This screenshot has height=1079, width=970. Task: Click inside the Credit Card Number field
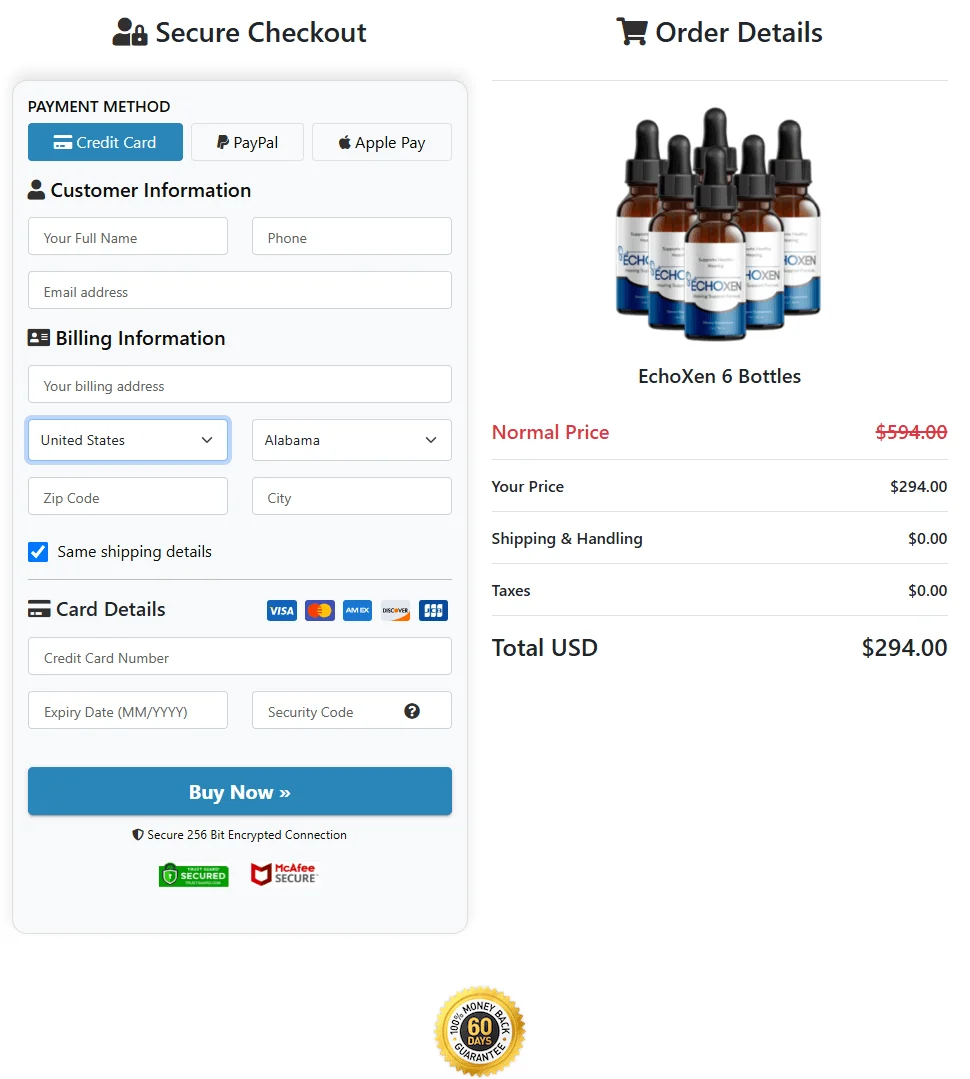(x=239, y=656)
